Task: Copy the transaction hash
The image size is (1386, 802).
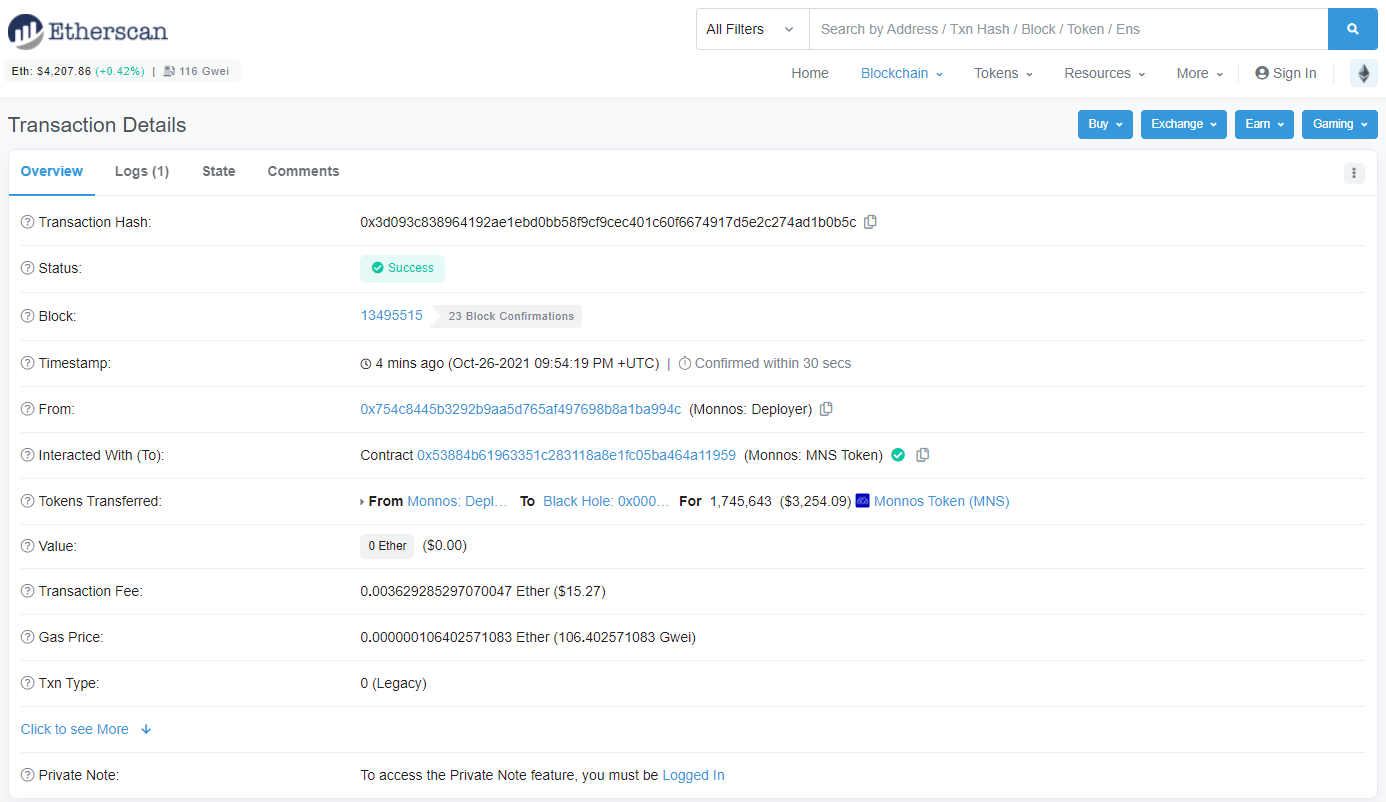Action: 870,222
